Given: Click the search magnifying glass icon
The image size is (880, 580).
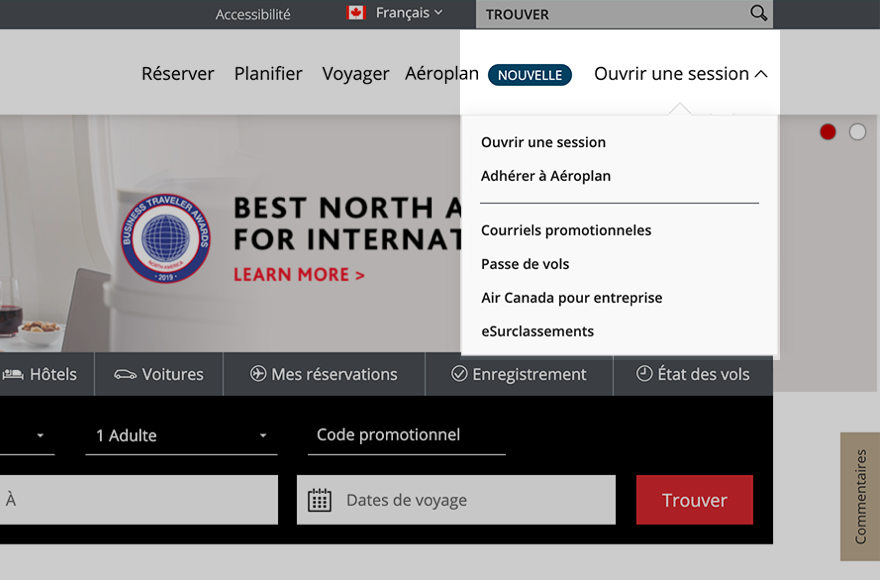Looking at the screenshot, I should [x=759, y=14].
